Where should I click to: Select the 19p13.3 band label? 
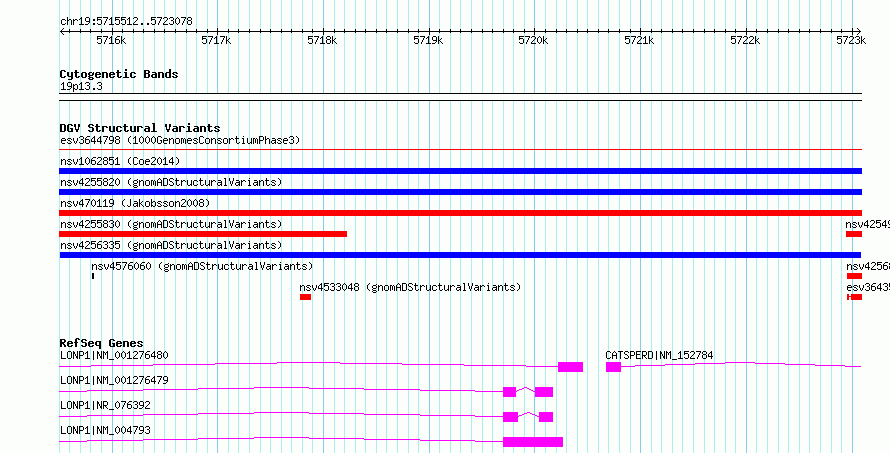(x=82, y=86)
